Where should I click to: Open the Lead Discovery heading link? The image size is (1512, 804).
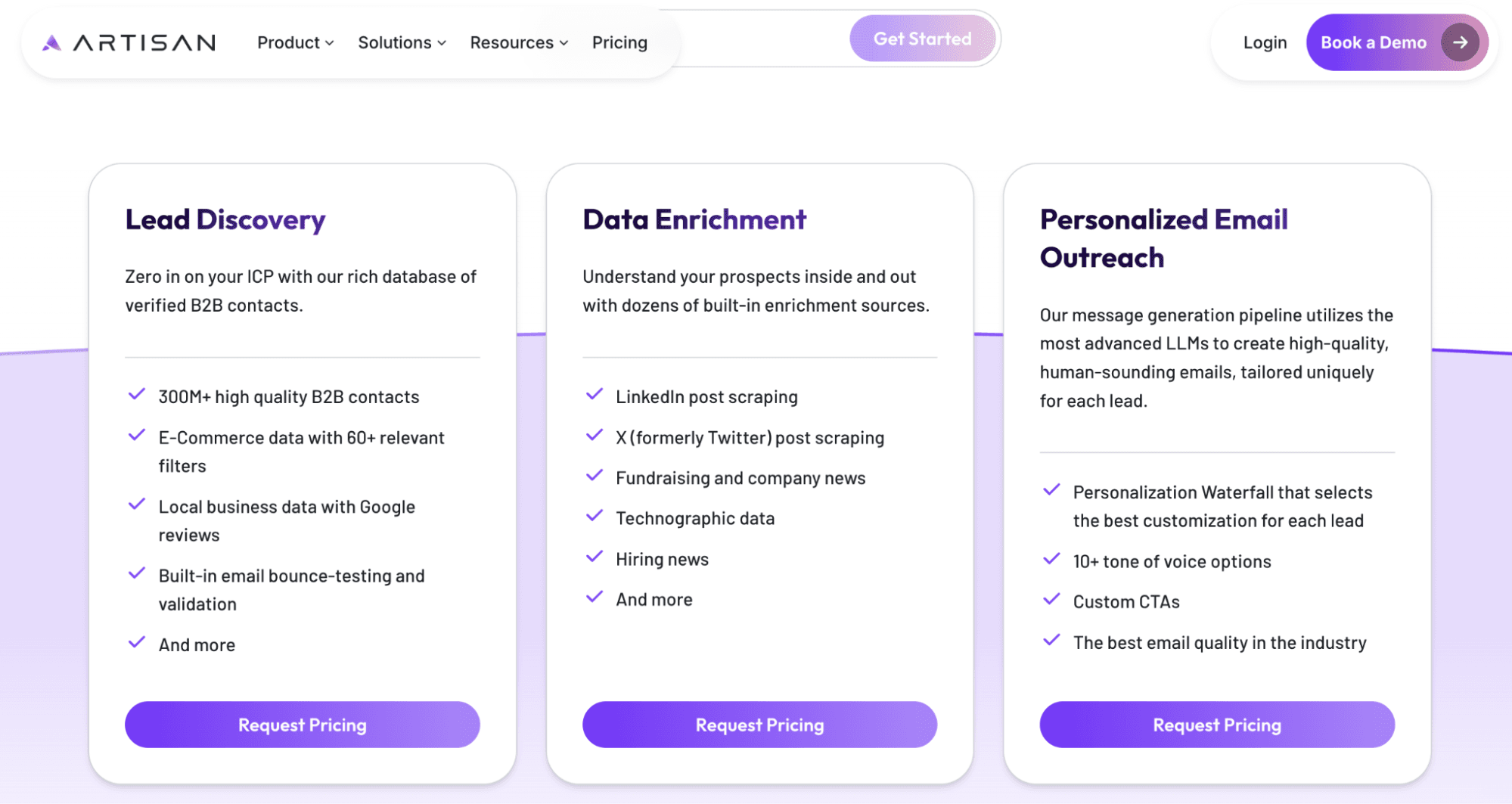[225, 219]
